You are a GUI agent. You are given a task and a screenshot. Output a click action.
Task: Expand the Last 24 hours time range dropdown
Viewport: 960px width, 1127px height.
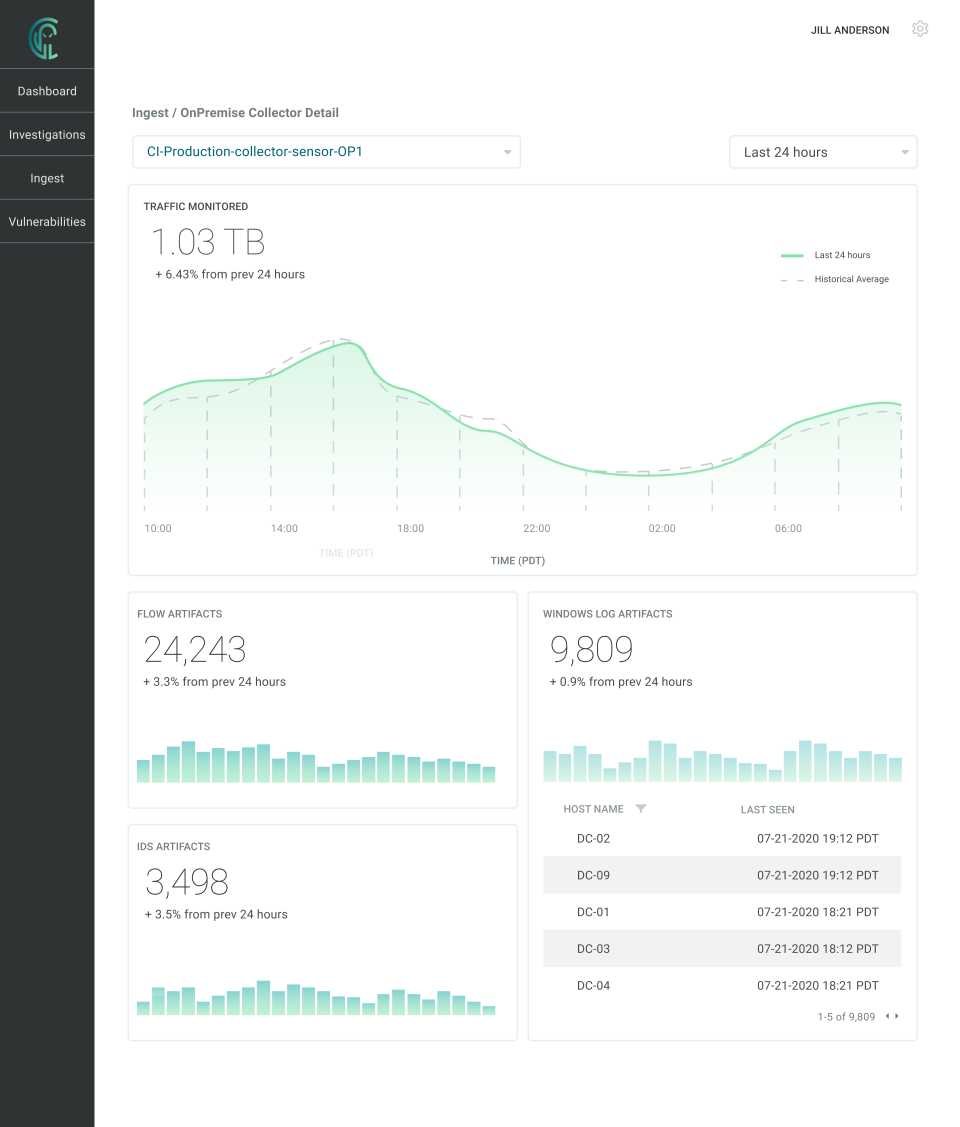point(823,151)
